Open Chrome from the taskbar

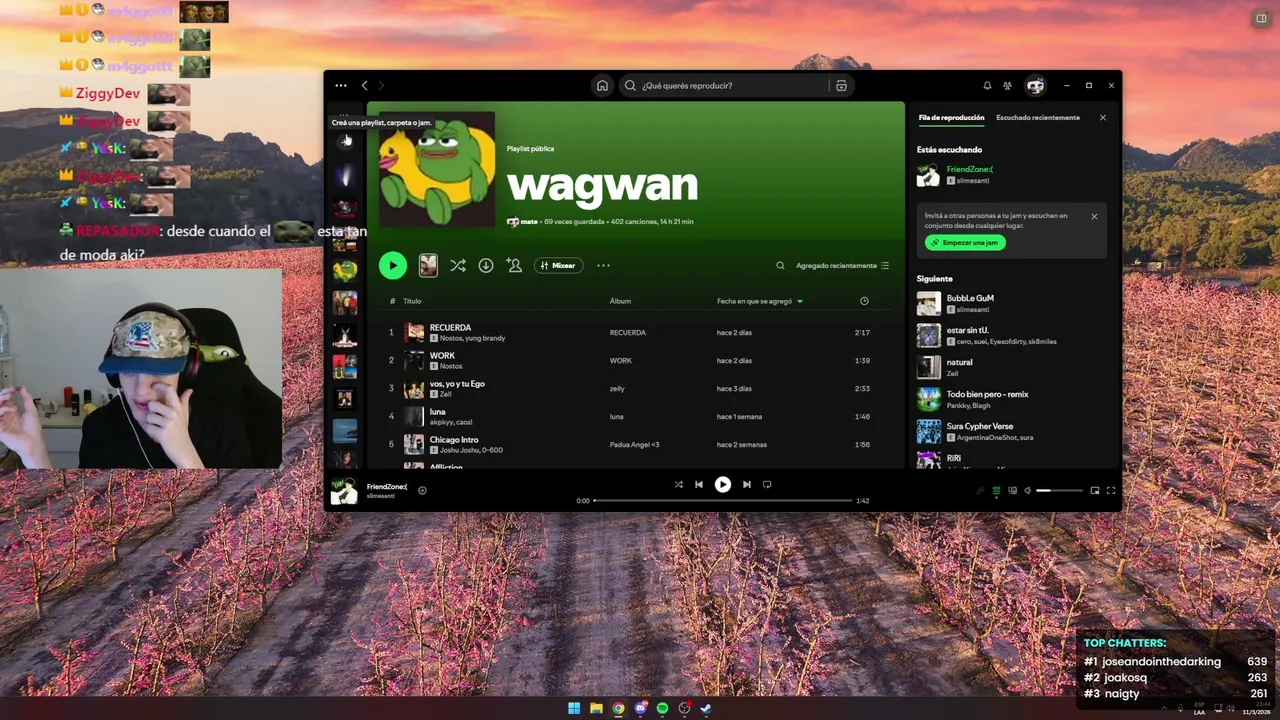tap(618, 708)
